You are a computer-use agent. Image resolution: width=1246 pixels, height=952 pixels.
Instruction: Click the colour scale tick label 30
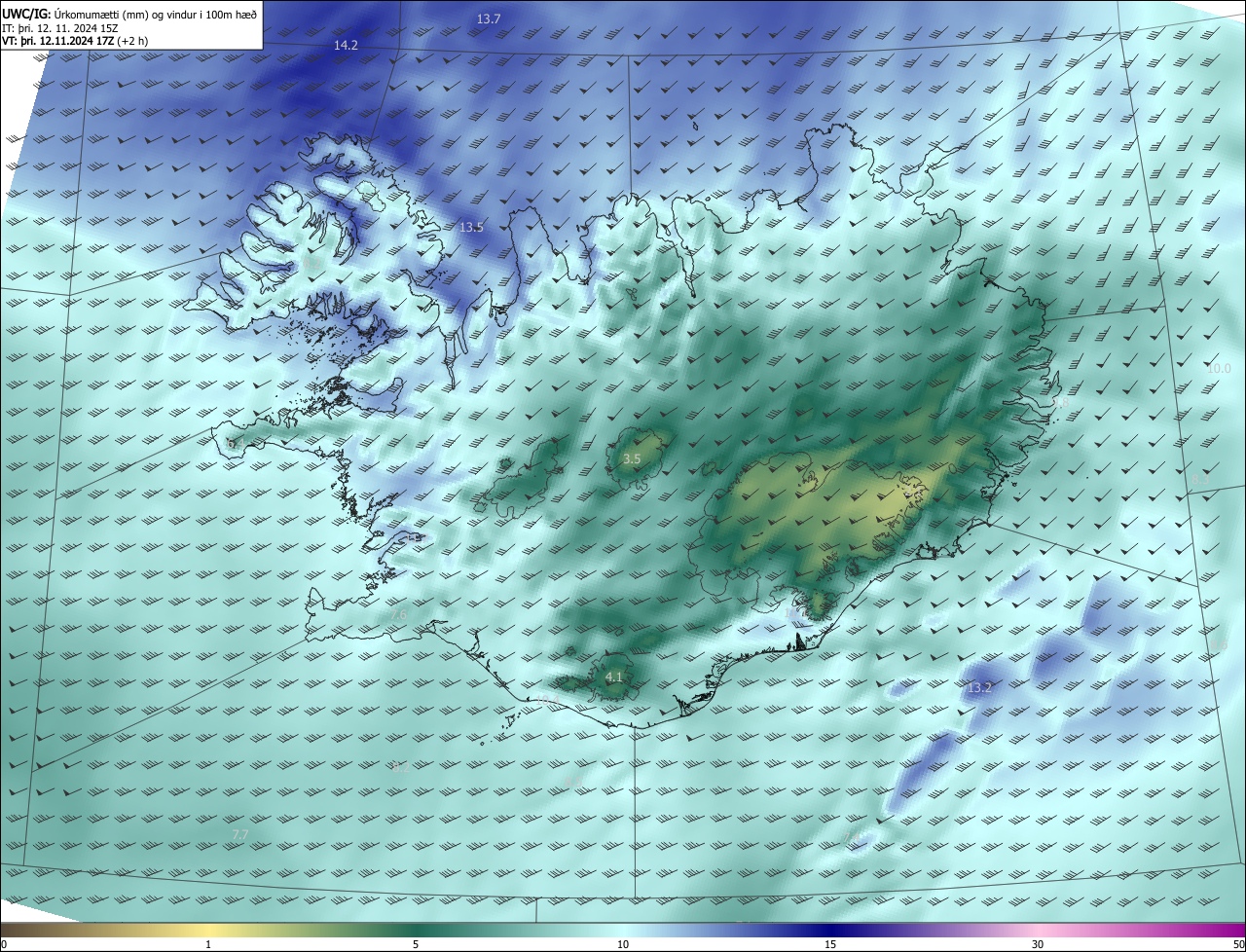point(1038,944)
